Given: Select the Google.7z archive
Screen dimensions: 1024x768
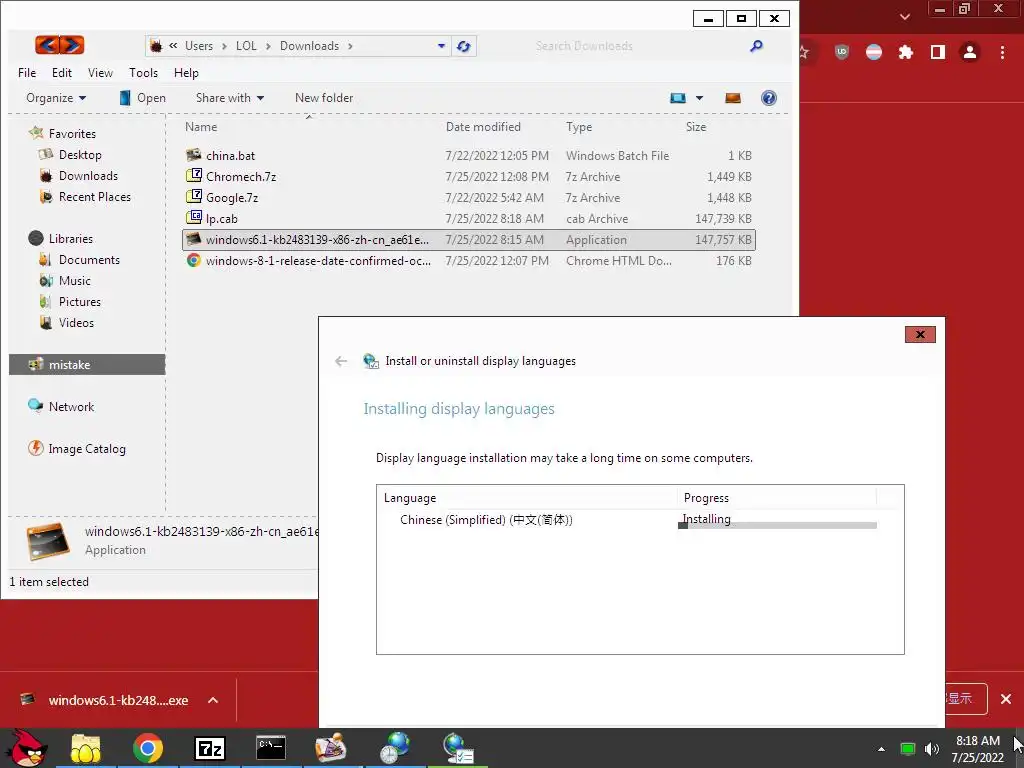Looking at the screenshot, I should (x=469, y=197).
